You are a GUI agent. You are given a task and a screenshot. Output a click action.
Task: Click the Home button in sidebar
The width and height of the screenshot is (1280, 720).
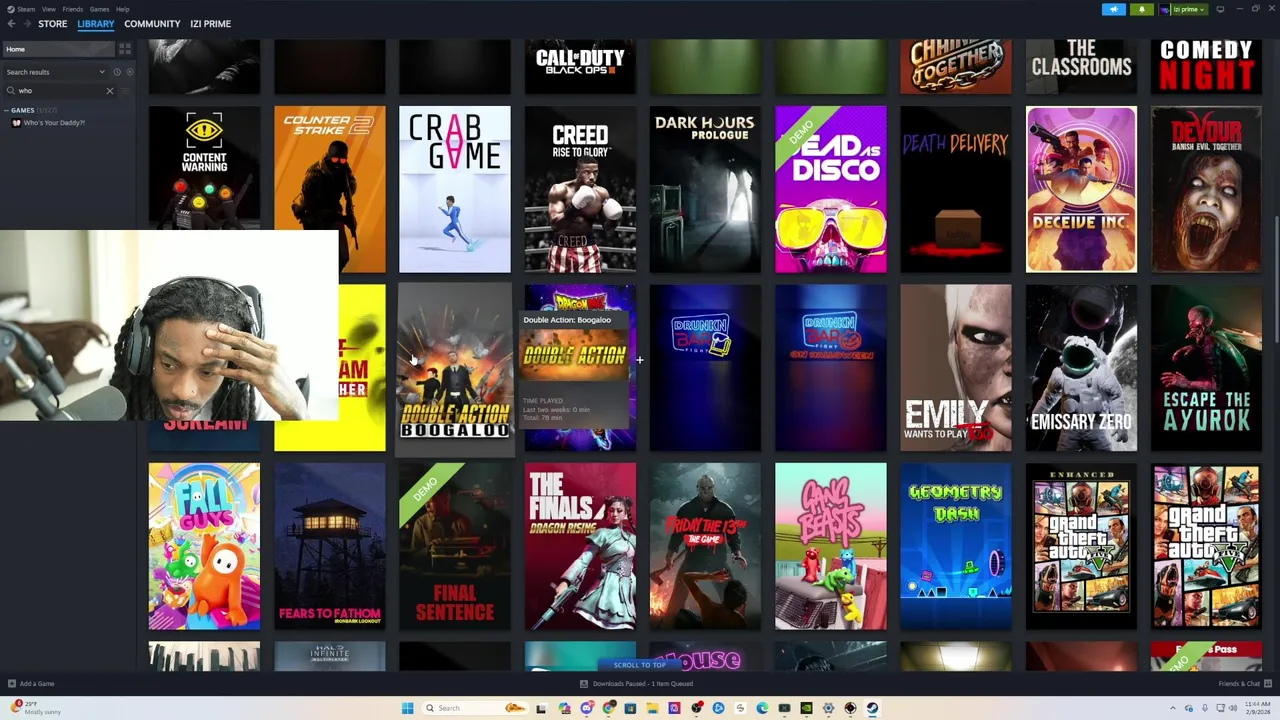[59, 49]
